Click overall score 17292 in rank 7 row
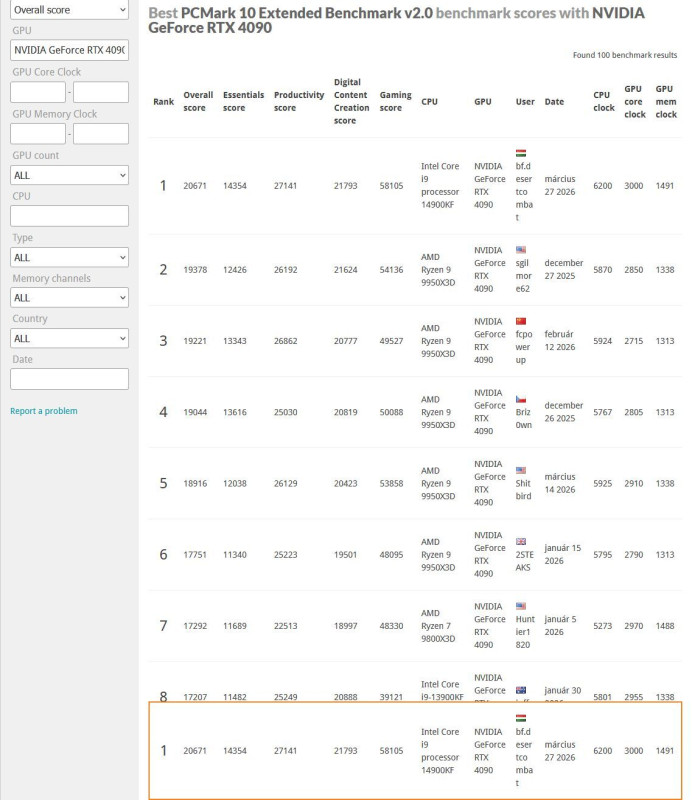This screenshot has height=800, width=692. coord(195,626)
